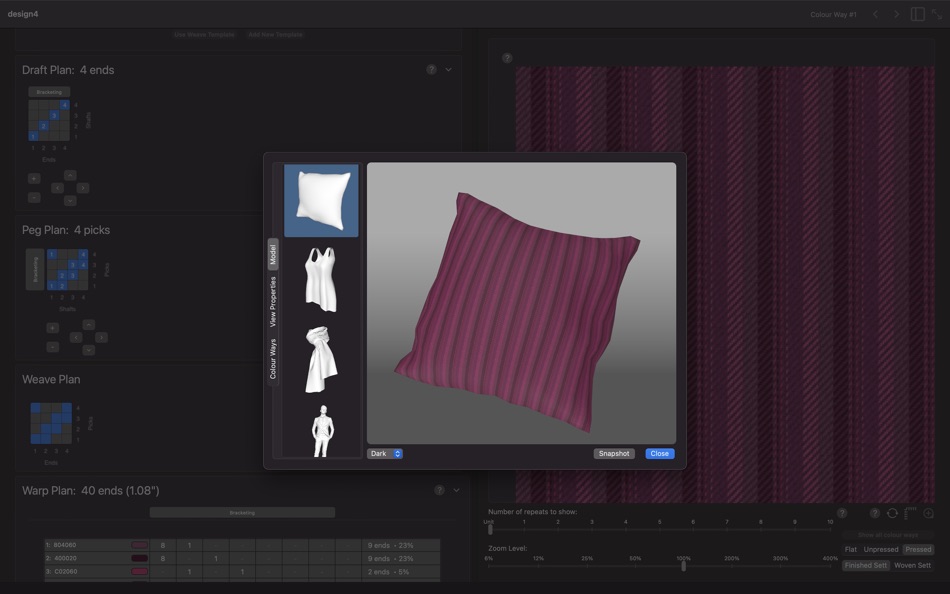
Task: Click Bracketing bar in Warp Plan
Action: coord(242,513)
